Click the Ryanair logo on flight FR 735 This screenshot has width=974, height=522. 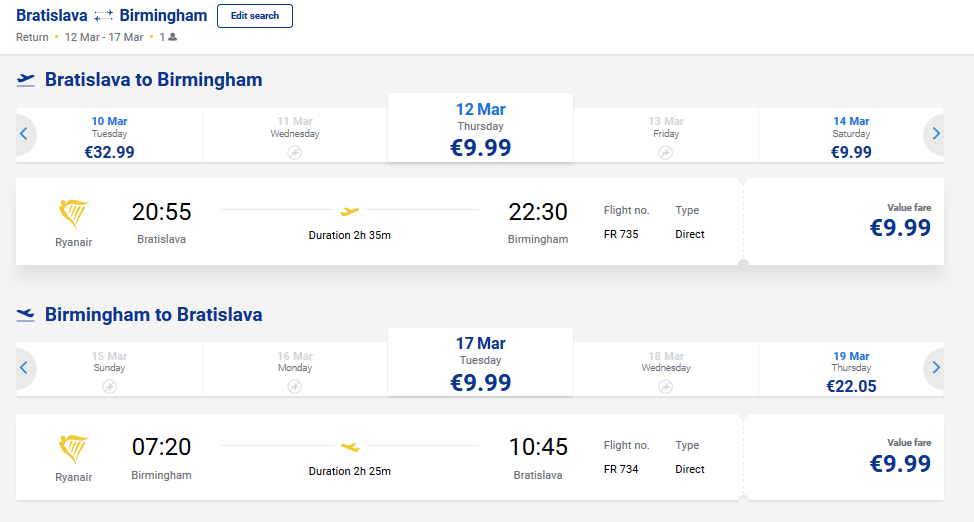click(x=73, y=214)
